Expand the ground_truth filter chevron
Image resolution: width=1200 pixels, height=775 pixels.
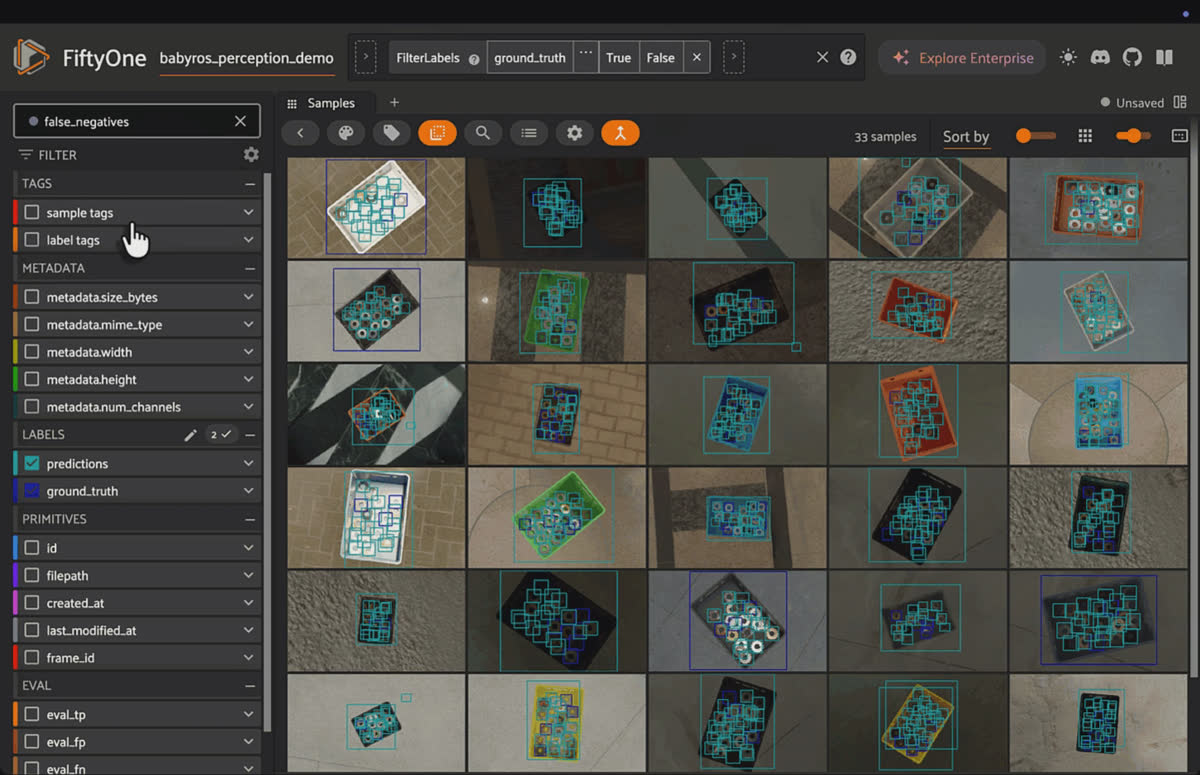tap(248, 491)
